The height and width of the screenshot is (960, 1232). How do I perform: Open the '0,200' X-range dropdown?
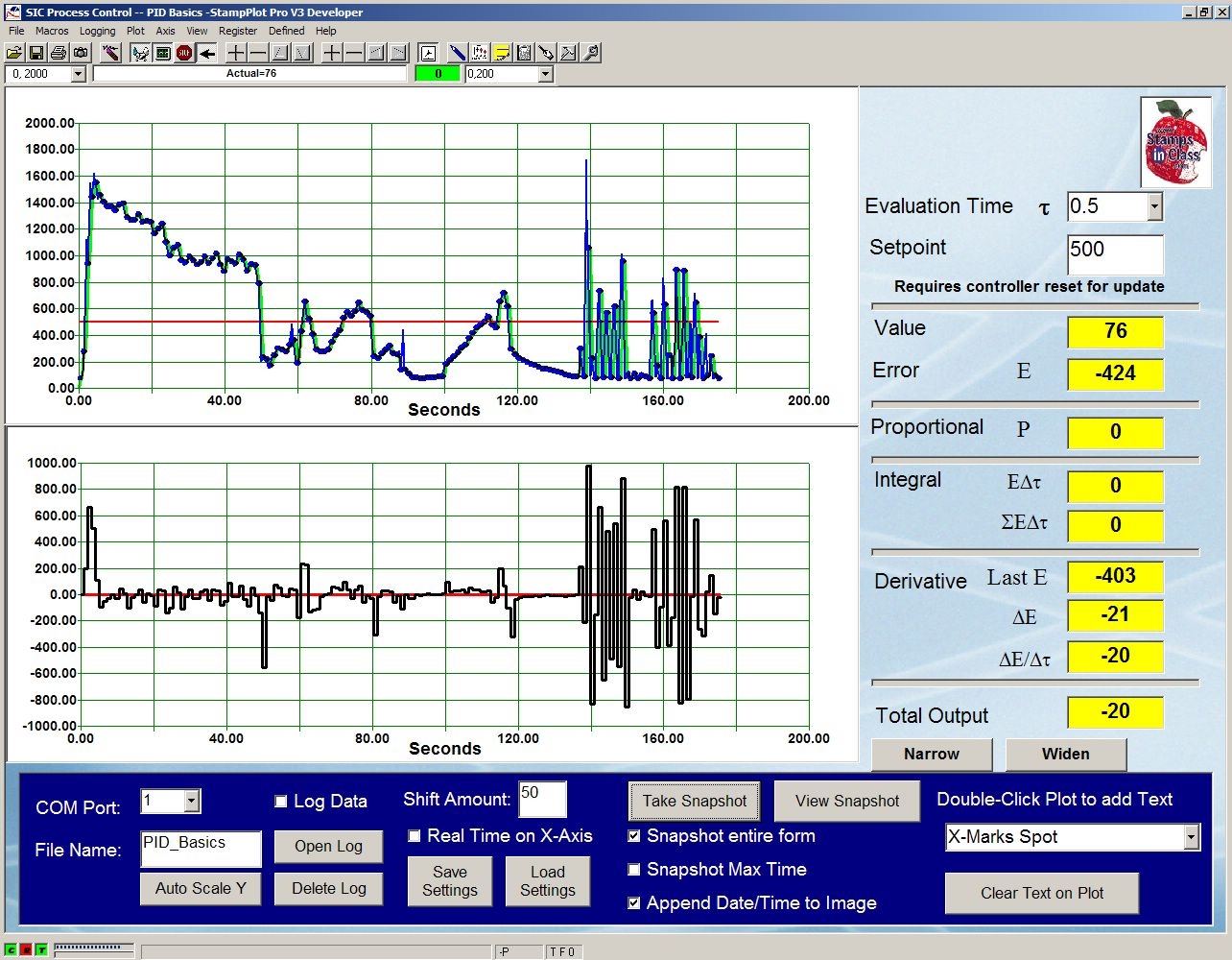(x=546, y=74)
